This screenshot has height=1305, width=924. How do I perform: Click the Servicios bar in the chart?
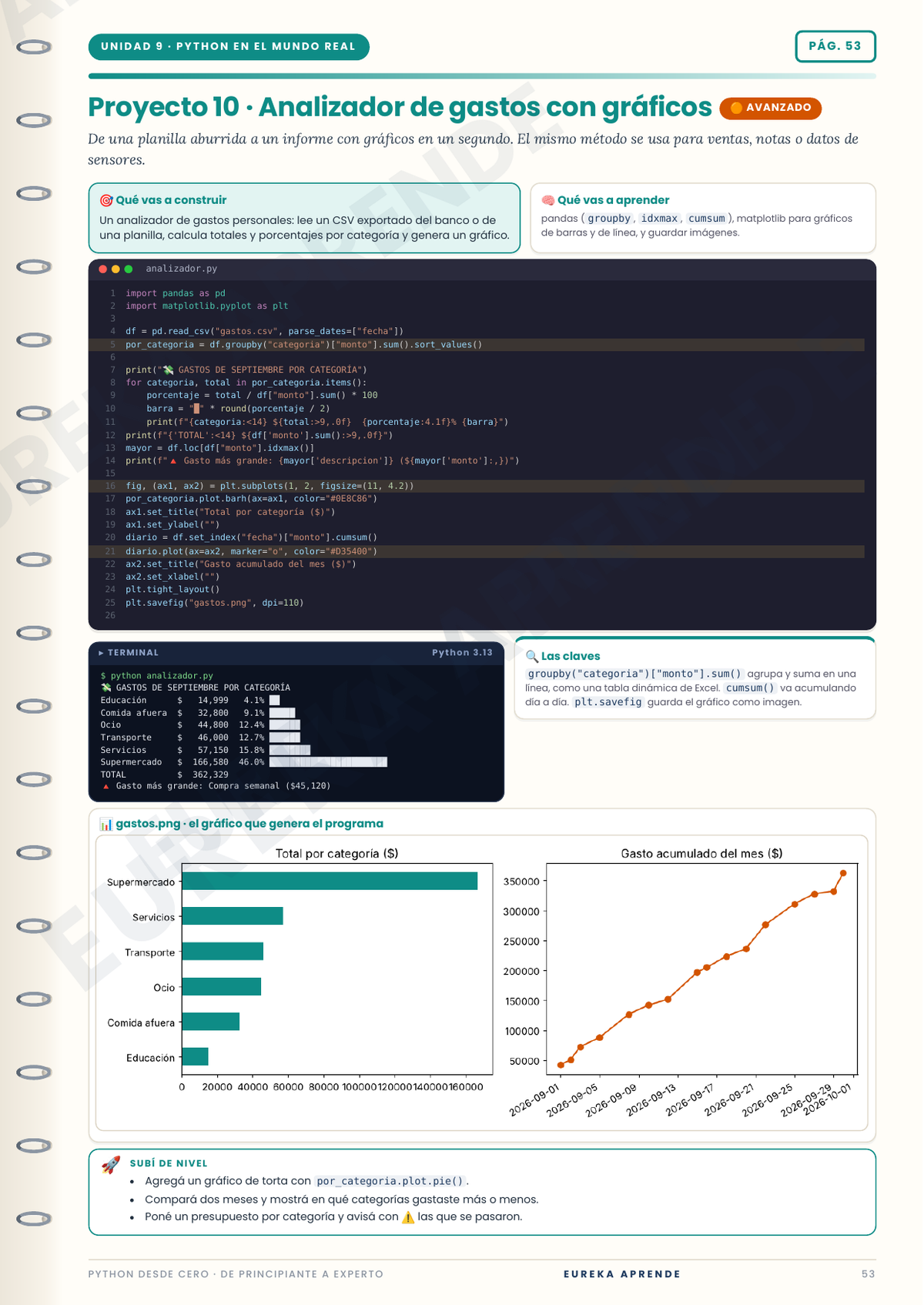[233, 916]
